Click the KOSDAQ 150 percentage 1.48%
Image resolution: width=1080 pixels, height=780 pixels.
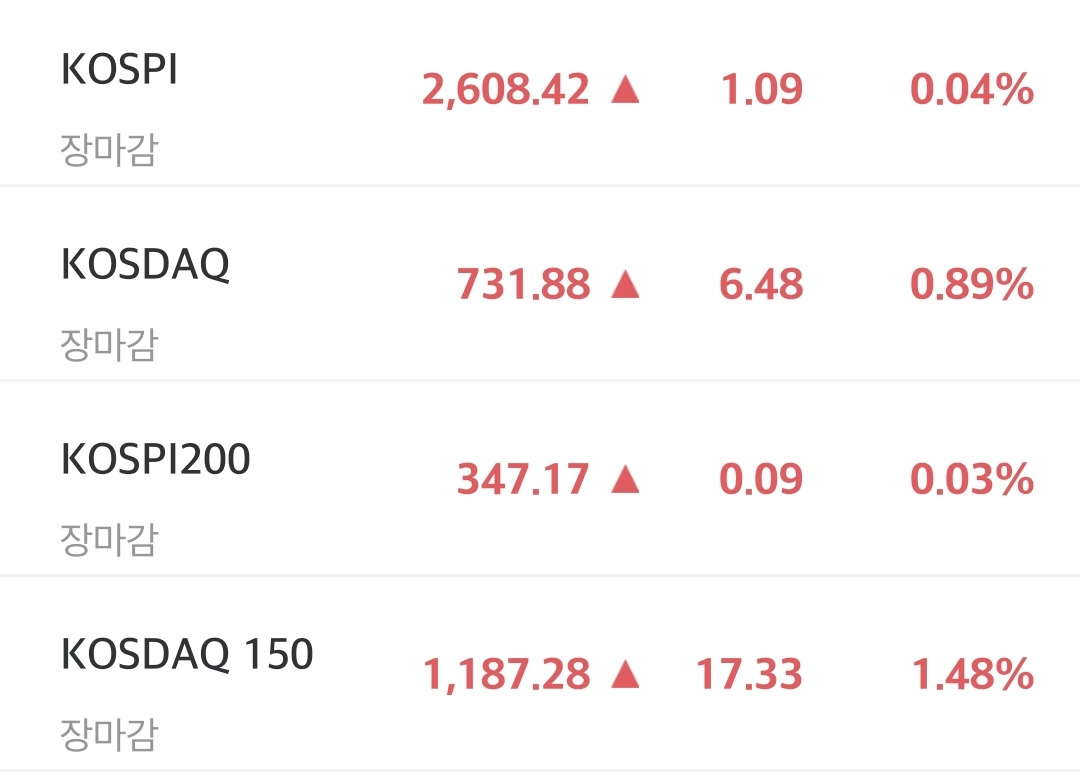point(973,674)
